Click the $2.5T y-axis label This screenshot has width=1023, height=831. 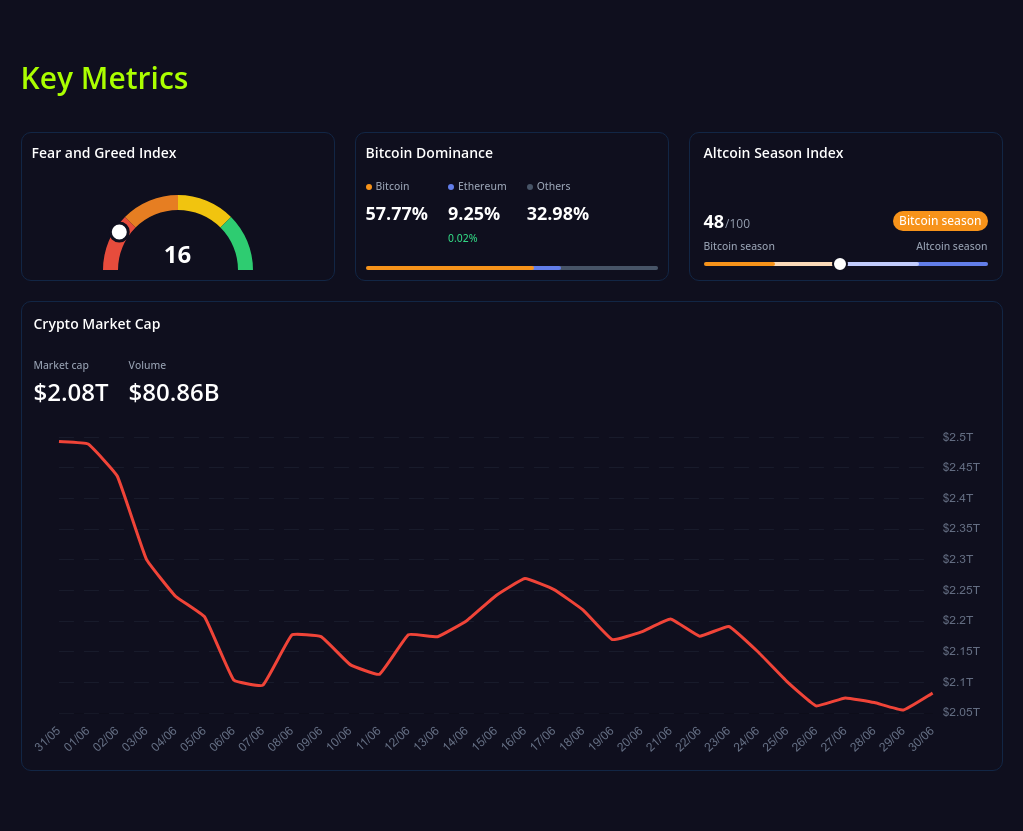pyautogui.click(x=957, y=437)
